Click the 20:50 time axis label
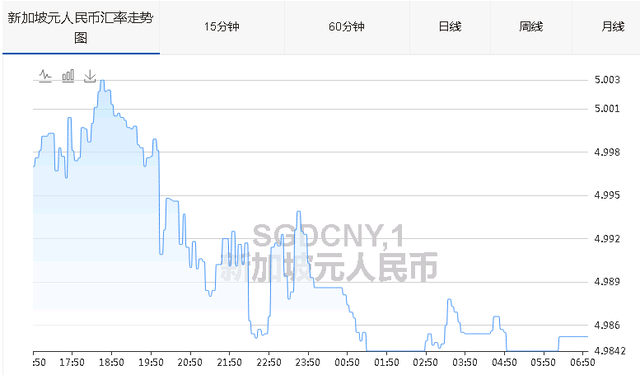The height and width of the screenshot is (375, 640). click(x=190, y=362)
